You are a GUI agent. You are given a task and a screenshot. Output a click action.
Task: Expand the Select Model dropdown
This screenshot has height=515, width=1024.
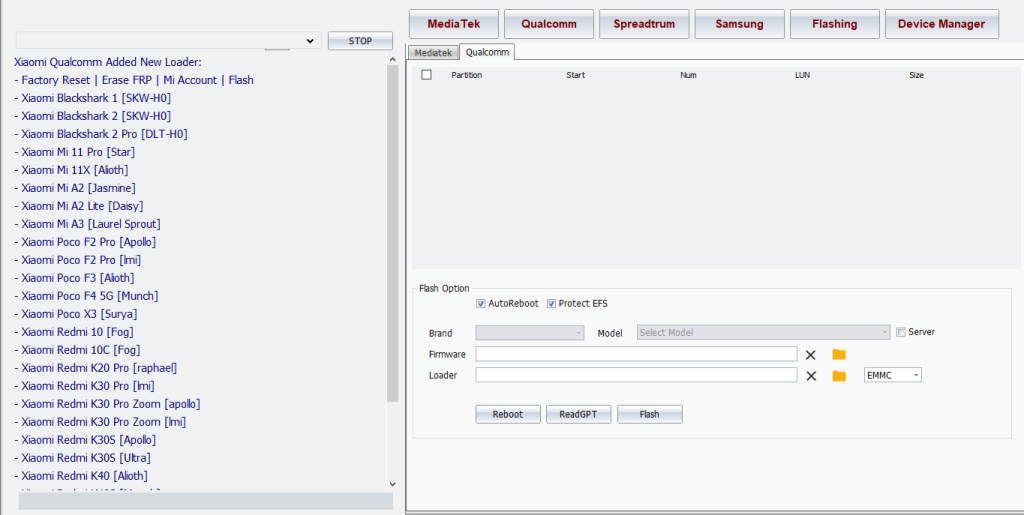pos(763,333)
